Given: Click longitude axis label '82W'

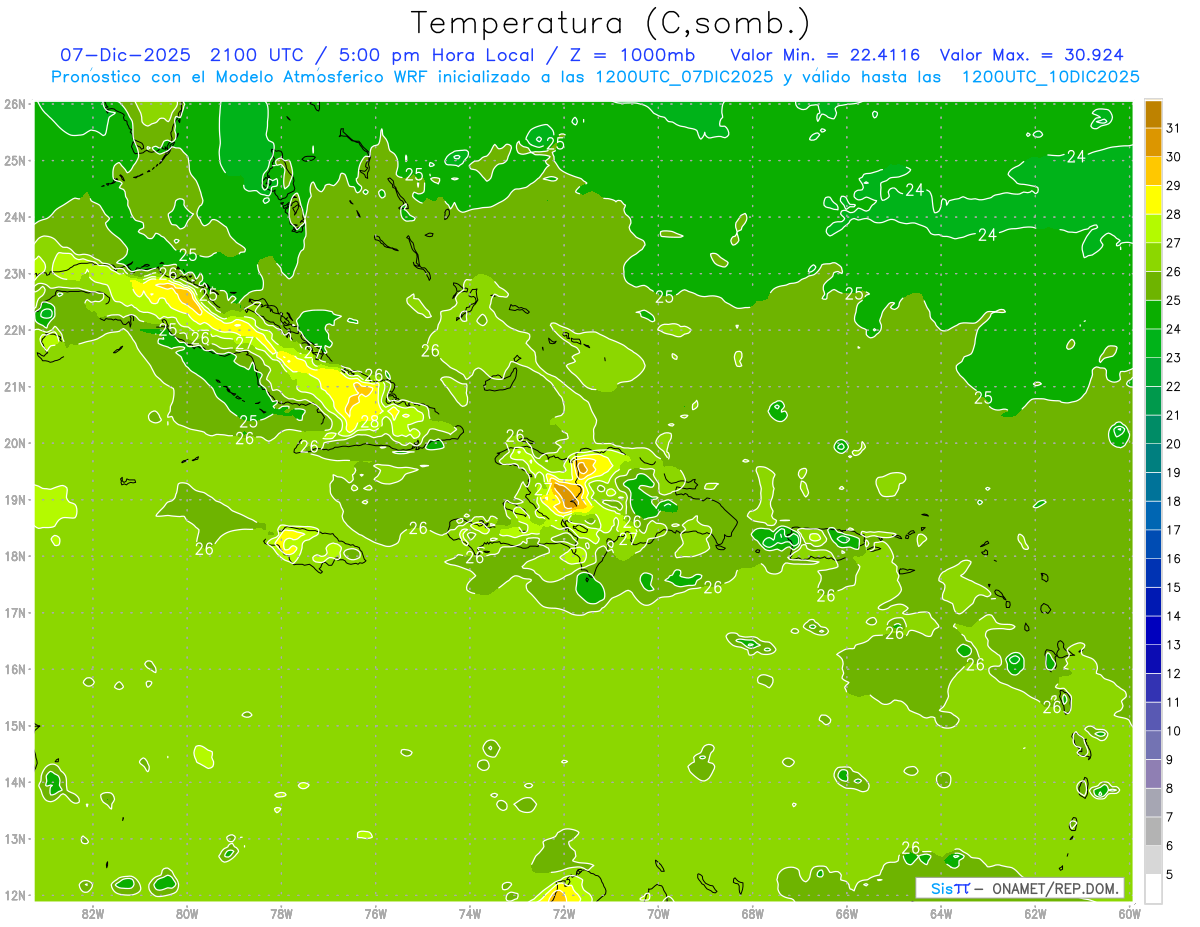Looking at the screenshot, I should pyautogui.click(x=93, y=913).
